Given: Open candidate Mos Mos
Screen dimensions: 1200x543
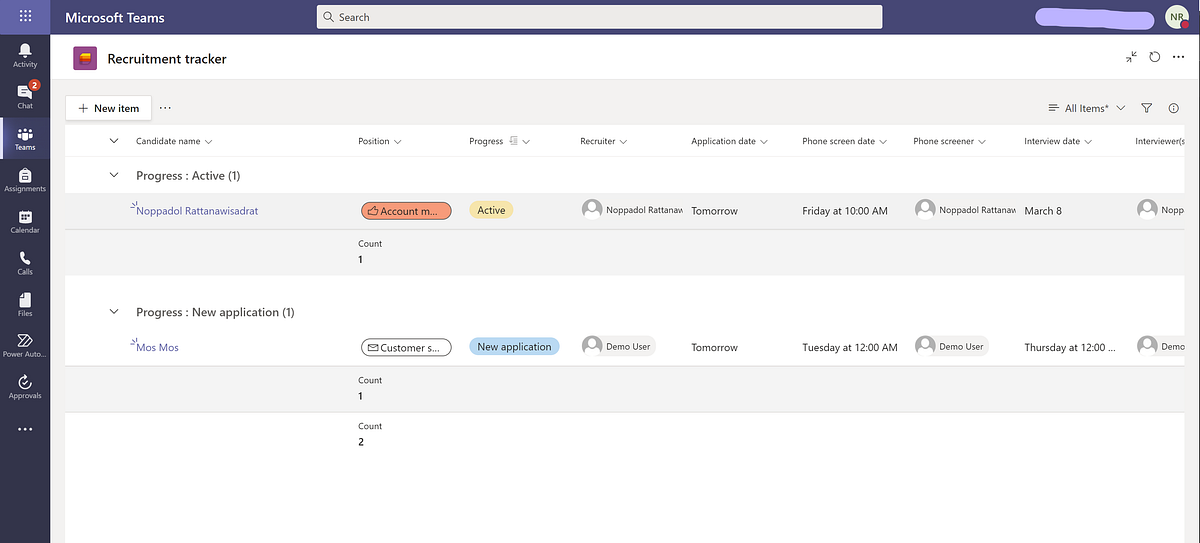Looking at the screenshot, I should point(157,348).
